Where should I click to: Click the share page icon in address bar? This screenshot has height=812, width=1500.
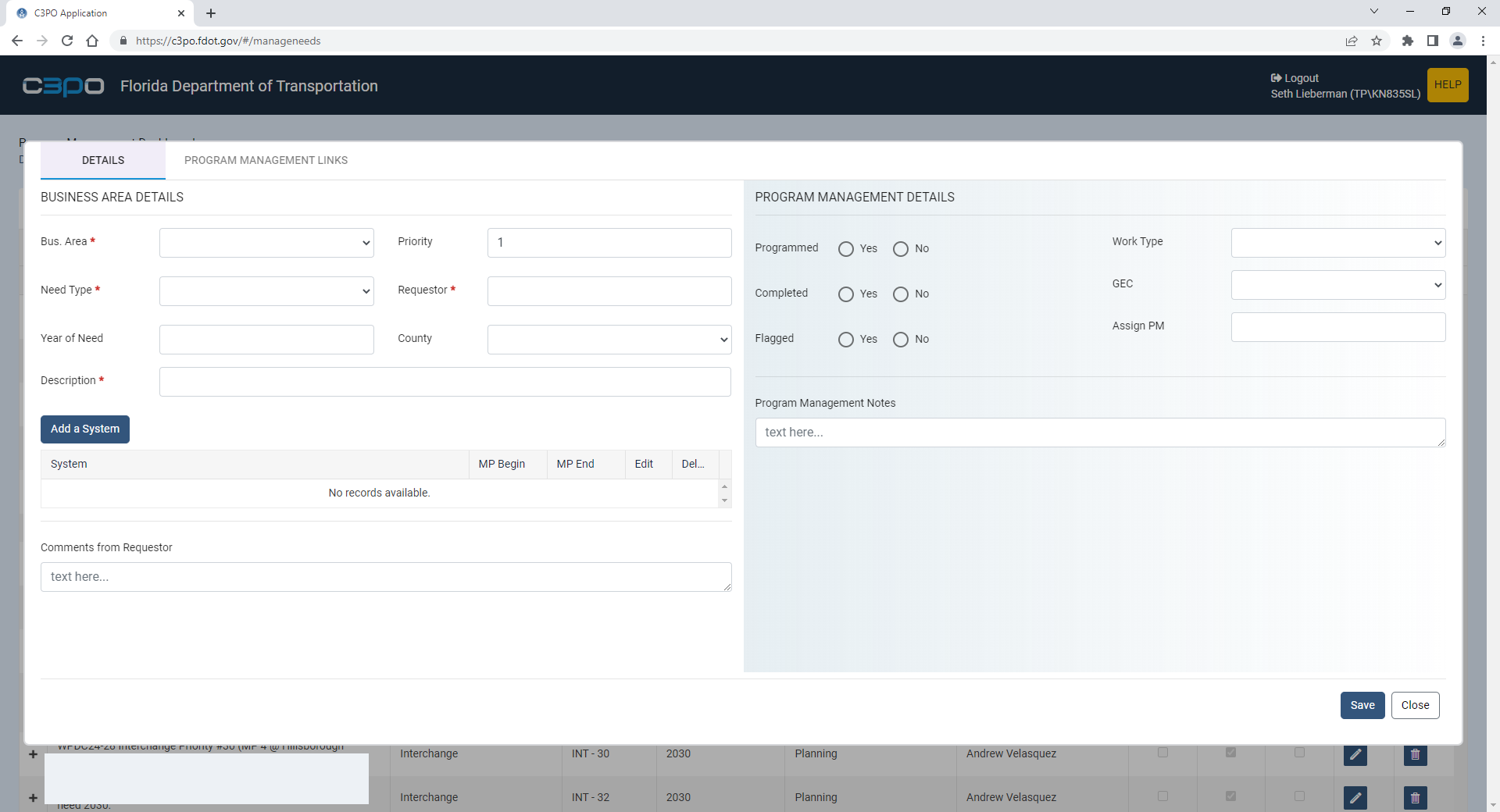[1352, 41]
